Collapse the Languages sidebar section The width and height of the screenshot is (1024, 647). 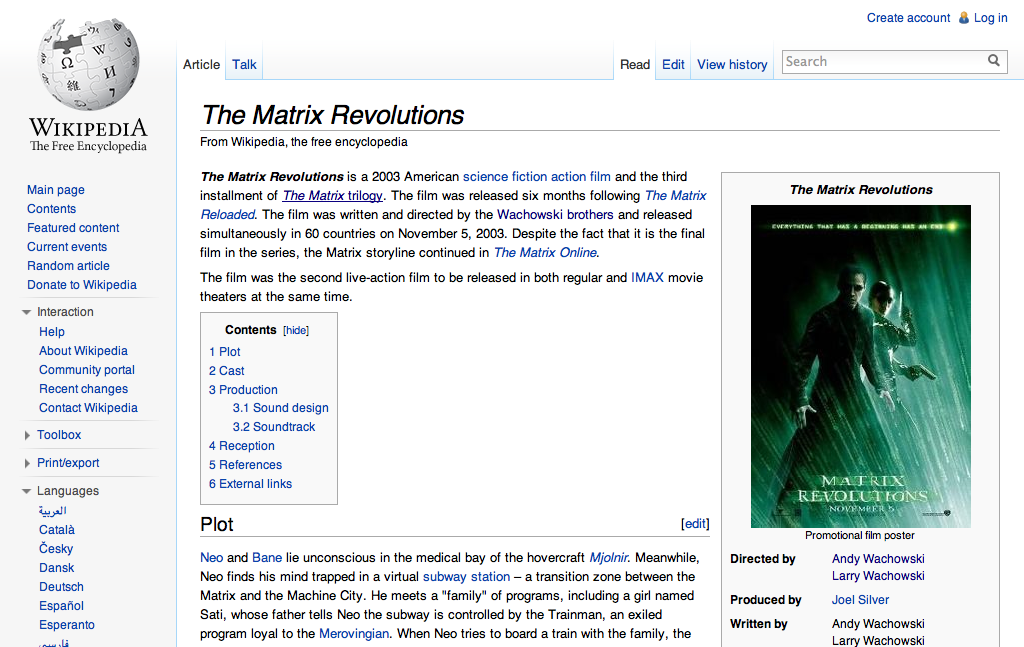[x=27, y=491]
